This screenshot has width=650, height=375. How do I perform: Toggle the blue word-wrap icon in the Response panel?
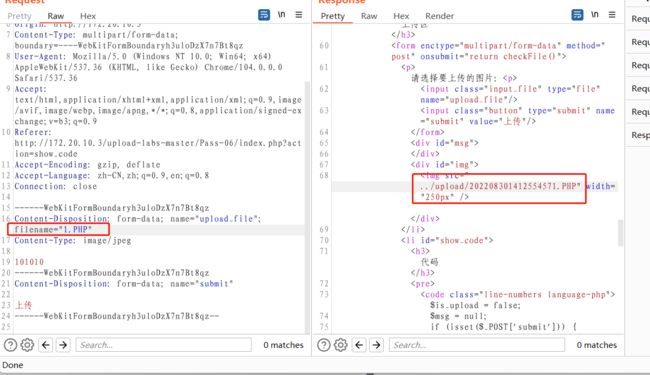pos(577,15)
